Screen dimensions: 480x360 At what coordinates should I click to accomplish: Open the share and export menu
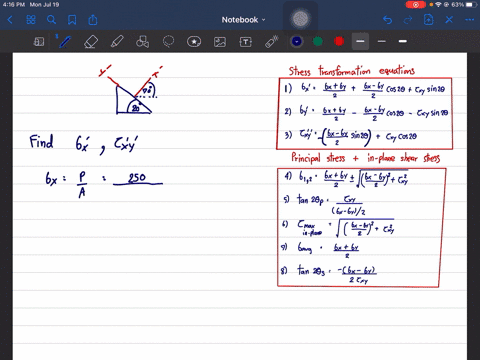pyautogui.click(x=93, y=20)
